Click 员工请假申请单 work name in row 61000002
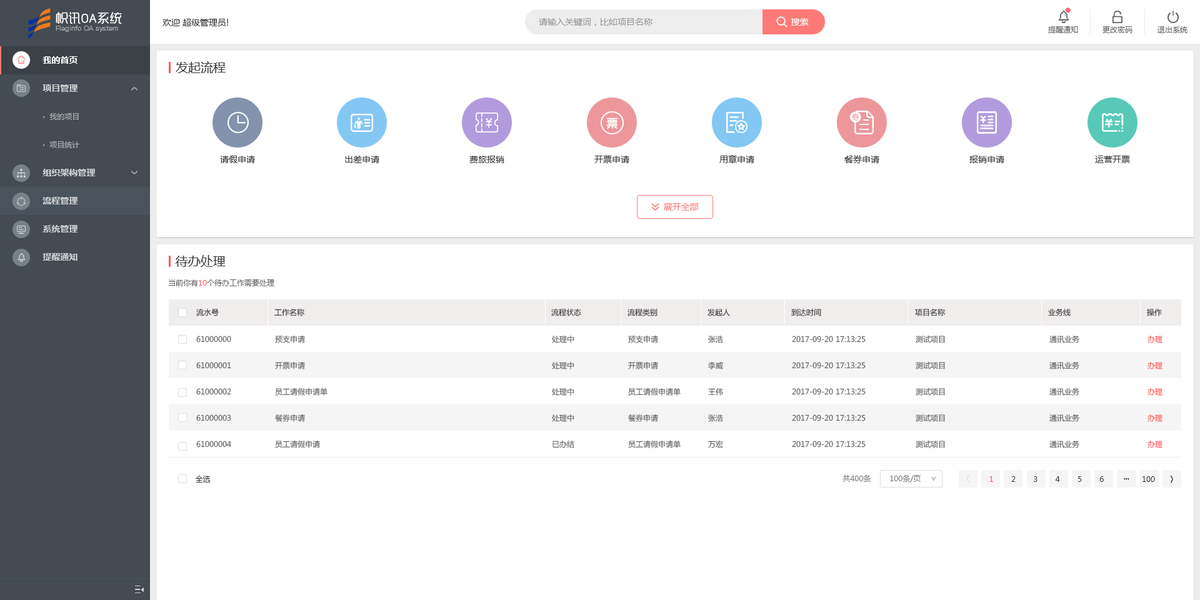1200x600 pixels. coord(301,392)
